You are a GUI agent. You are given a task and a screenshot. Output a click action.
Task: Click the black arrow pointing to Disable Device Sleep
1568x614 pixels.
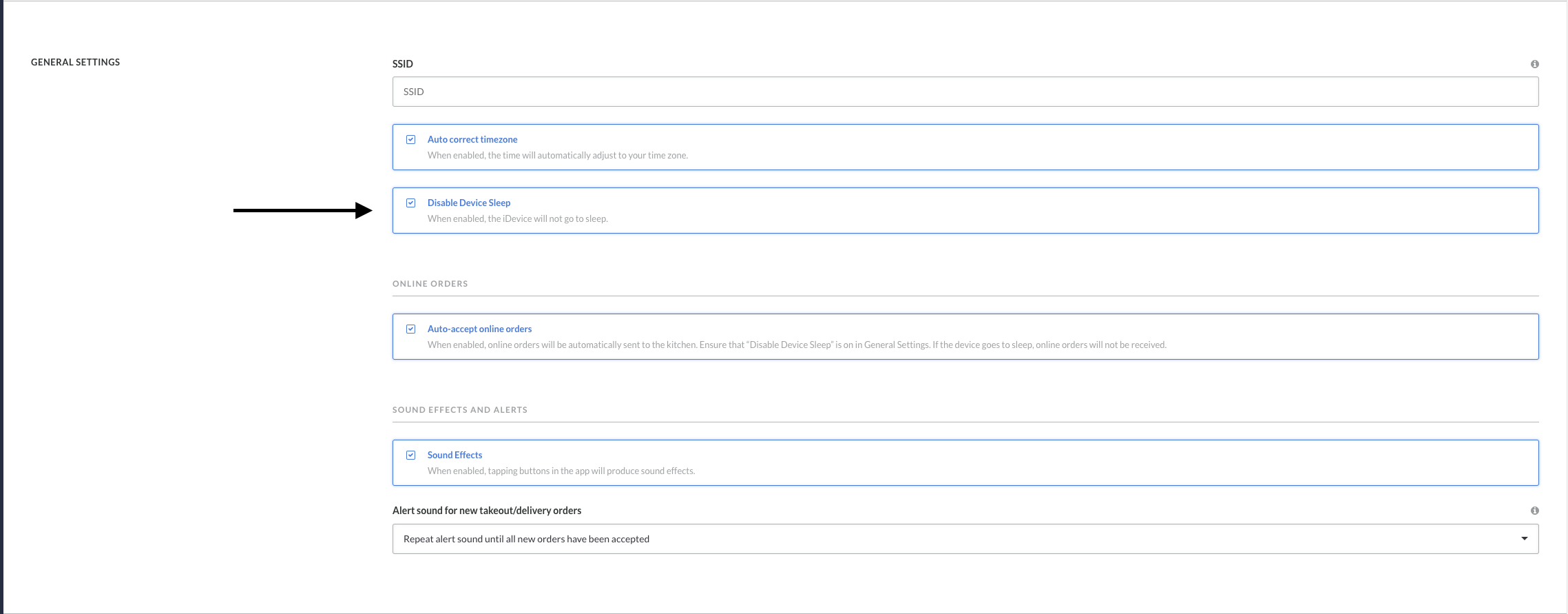point(302,210)
